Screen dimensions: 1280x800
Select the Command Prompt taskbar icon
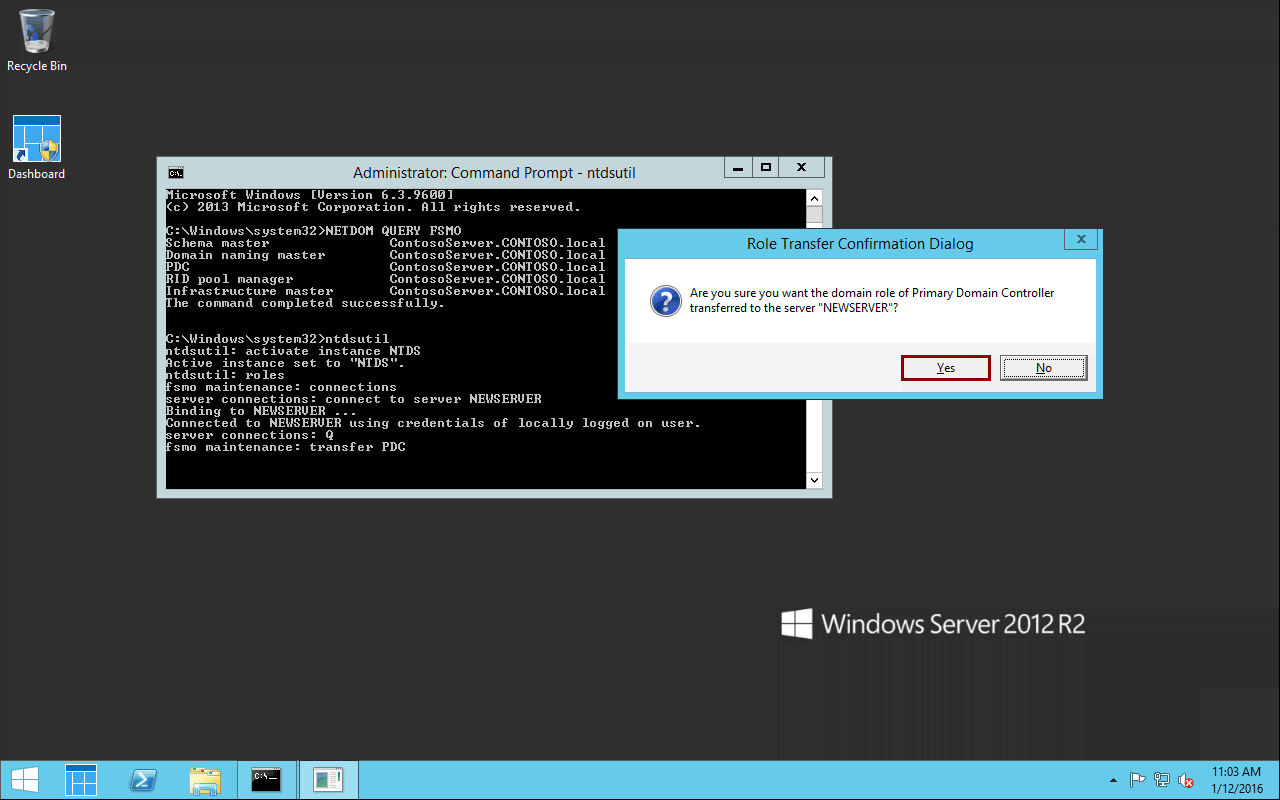click(266, 779)
